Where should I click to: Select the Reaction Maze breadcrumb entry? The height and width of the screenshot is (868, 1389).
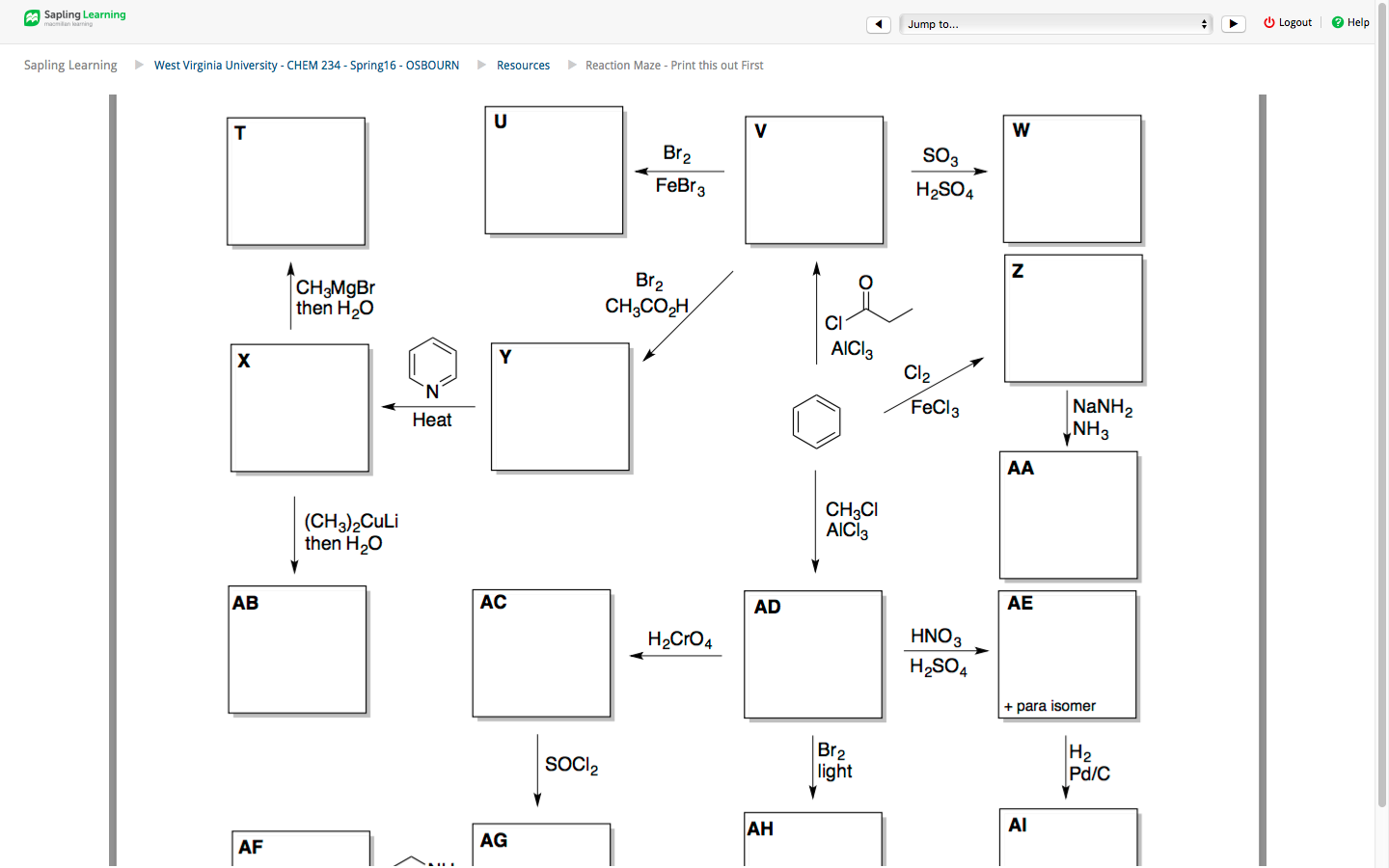point(673,65)
